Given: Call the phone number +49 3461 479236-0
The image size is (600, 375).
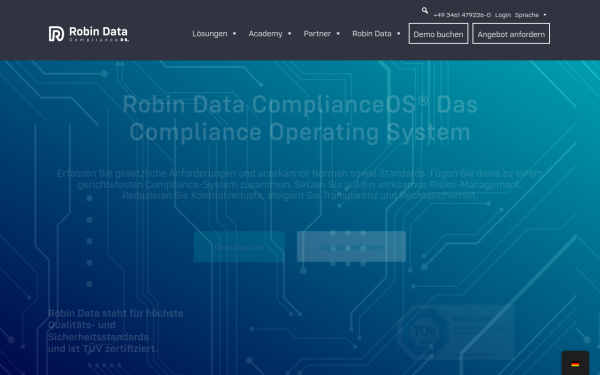Looking at the screenshot, I should coord(462,15).
